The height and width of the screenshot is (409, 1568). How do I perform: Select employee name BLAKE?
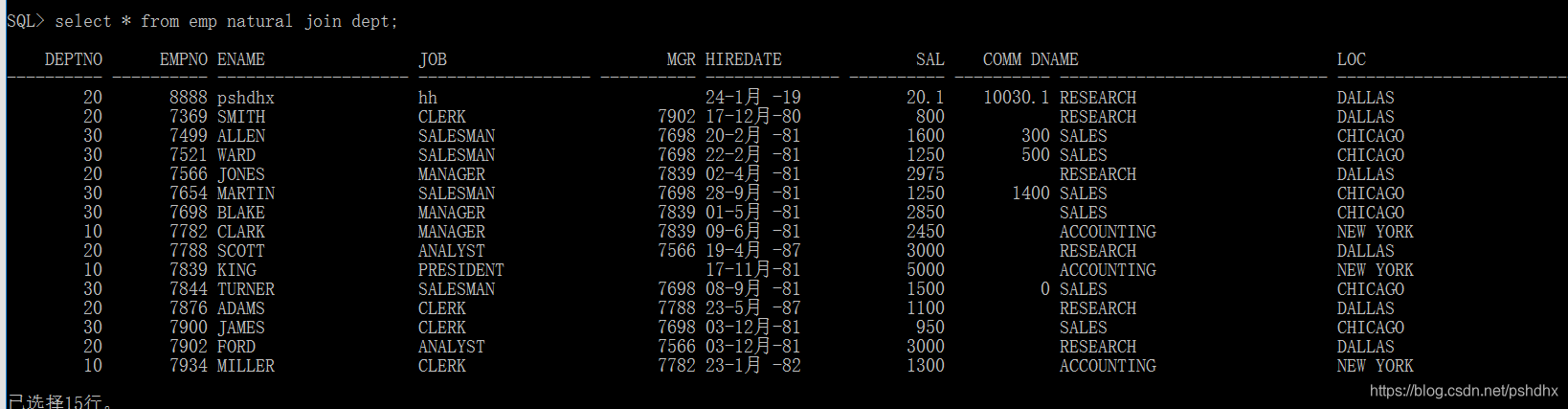click(241, 213)
